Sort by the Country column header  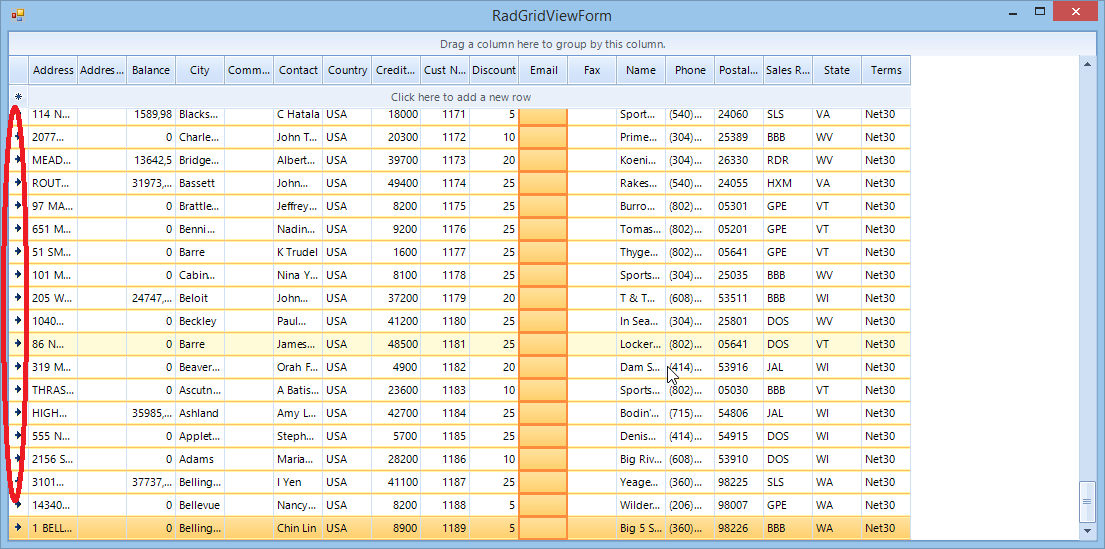click(347, 70)
